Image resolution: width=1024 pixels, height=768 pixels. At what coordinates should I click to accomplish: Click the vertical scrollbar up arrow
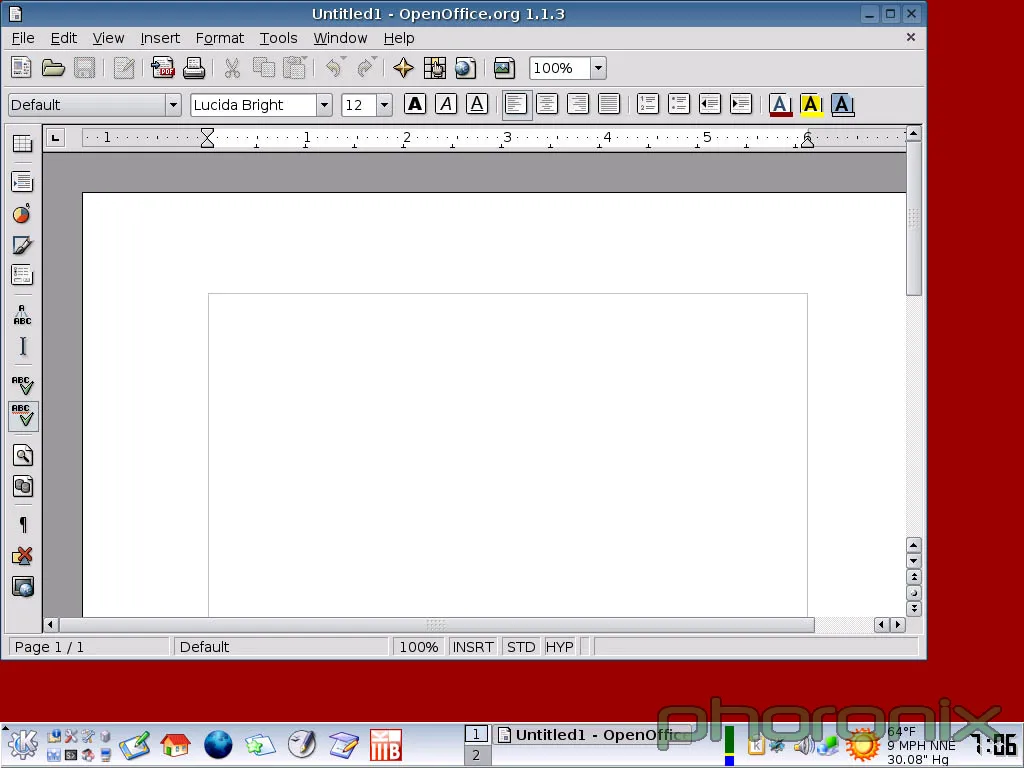pyautogui.click(x=914, y=133)
